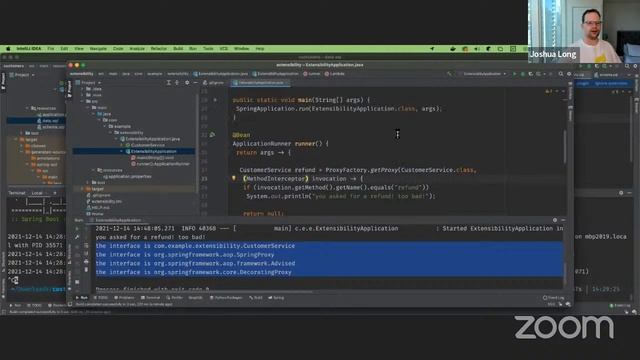Viewport: 640px width, 360px height.
Task: Open the Help menu
Action: point(260,49)
